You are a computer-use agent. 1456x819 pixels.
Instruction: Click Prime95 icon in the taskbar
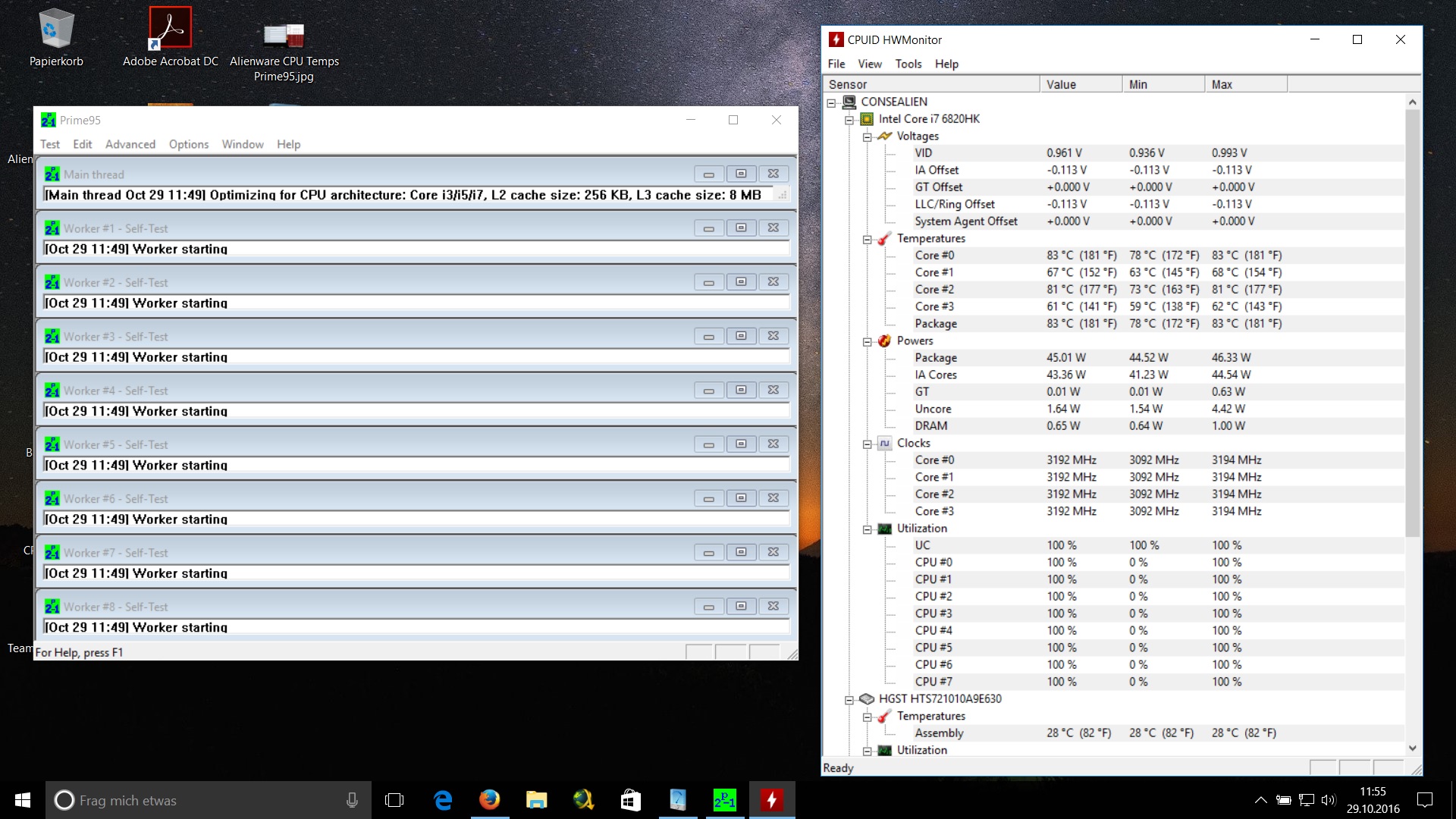click(724, 800)
